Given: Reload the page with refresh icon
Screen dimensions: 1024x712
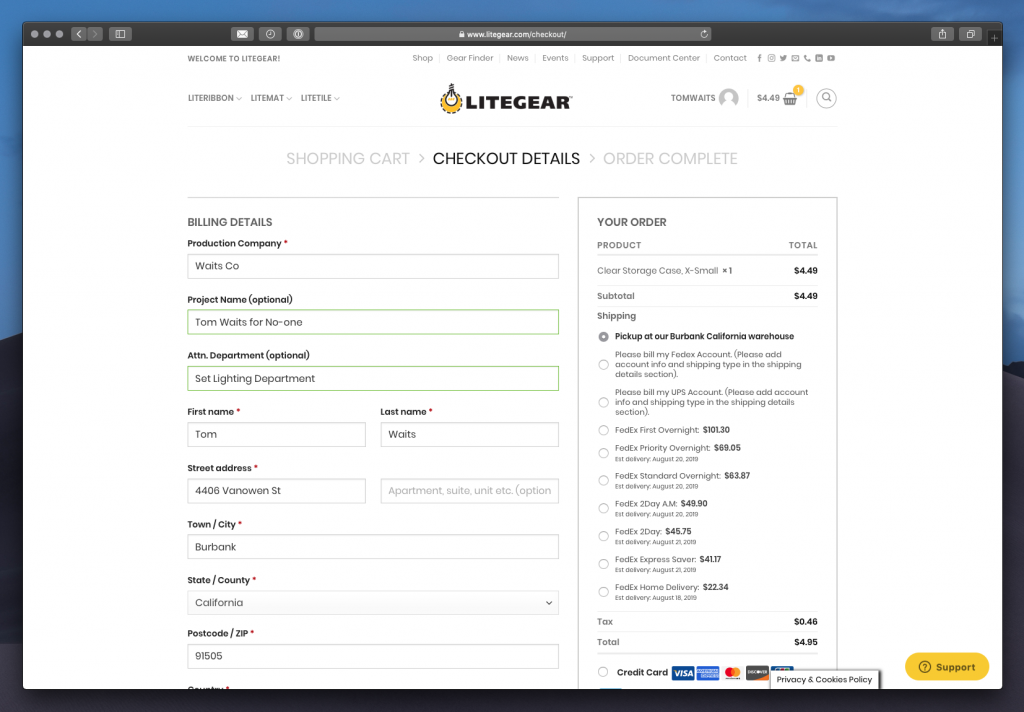Looking at the screenshot, I should click(x=704, y=34).
